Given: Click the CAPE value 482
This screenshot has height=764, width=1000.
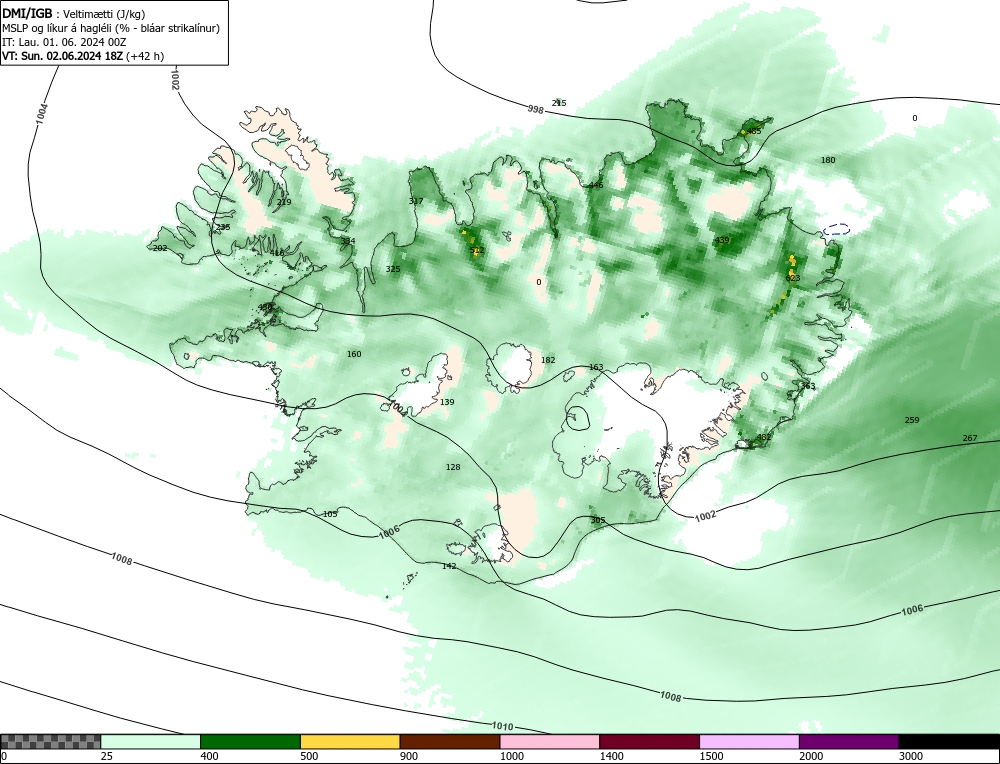Looking at the screenshot, I should point(763,437).
